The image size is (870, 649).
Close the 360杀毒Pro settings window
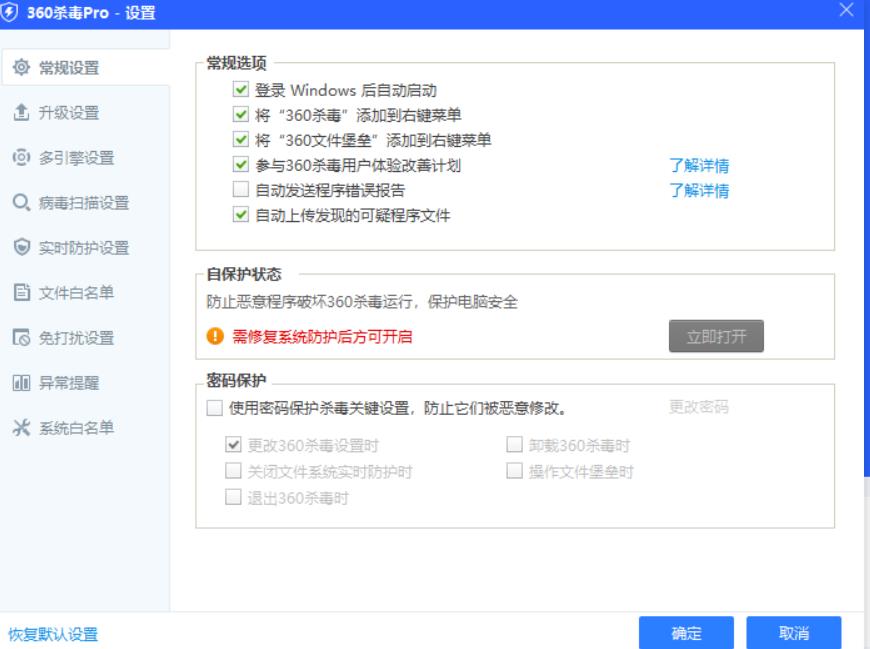[846, 10]
